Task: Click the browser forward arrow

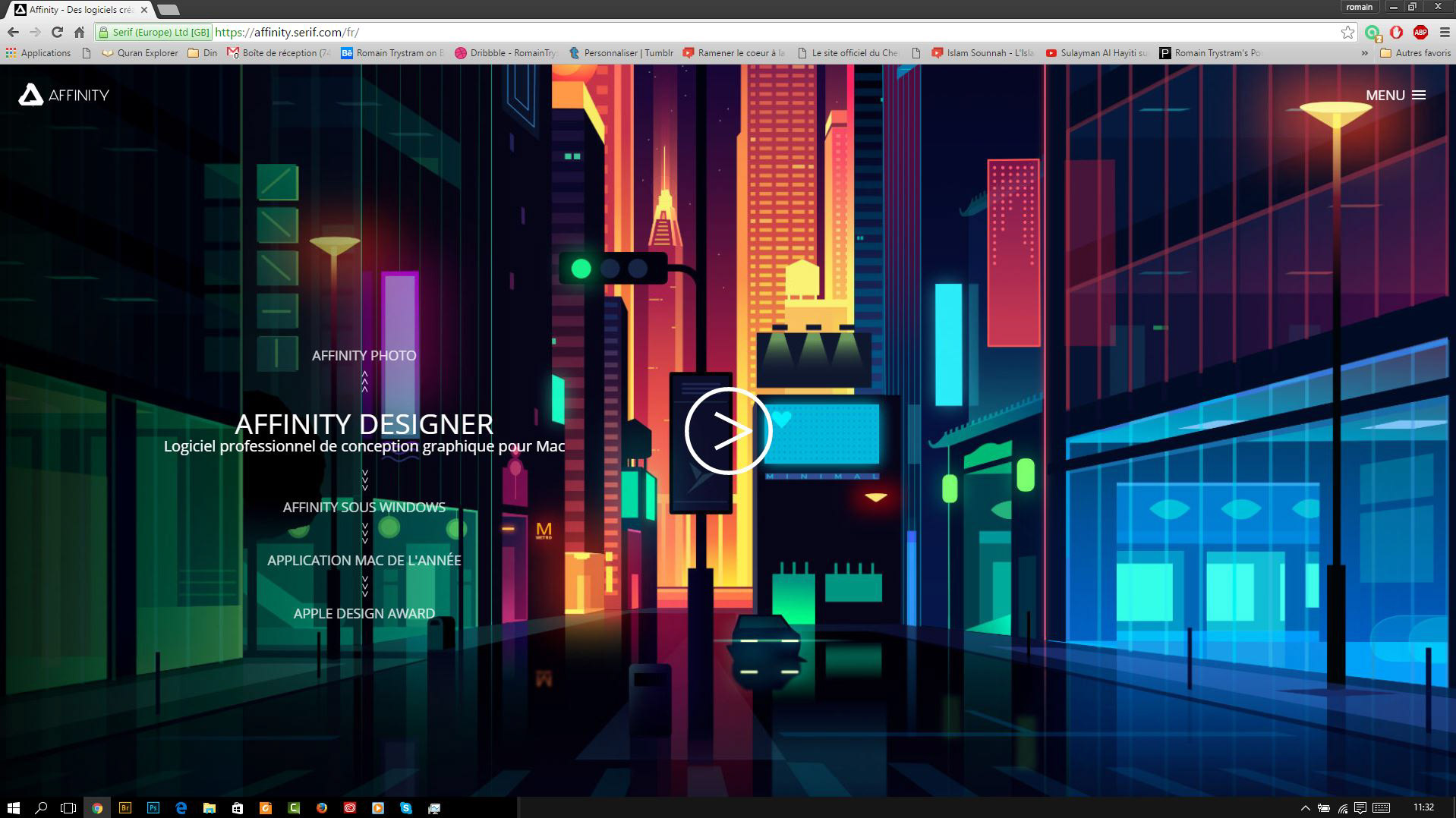Action: (x=35, y=32)
